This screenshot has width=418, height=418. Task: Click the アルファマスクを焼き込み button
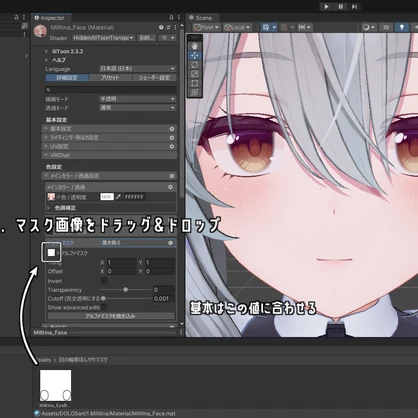[111, 316]
